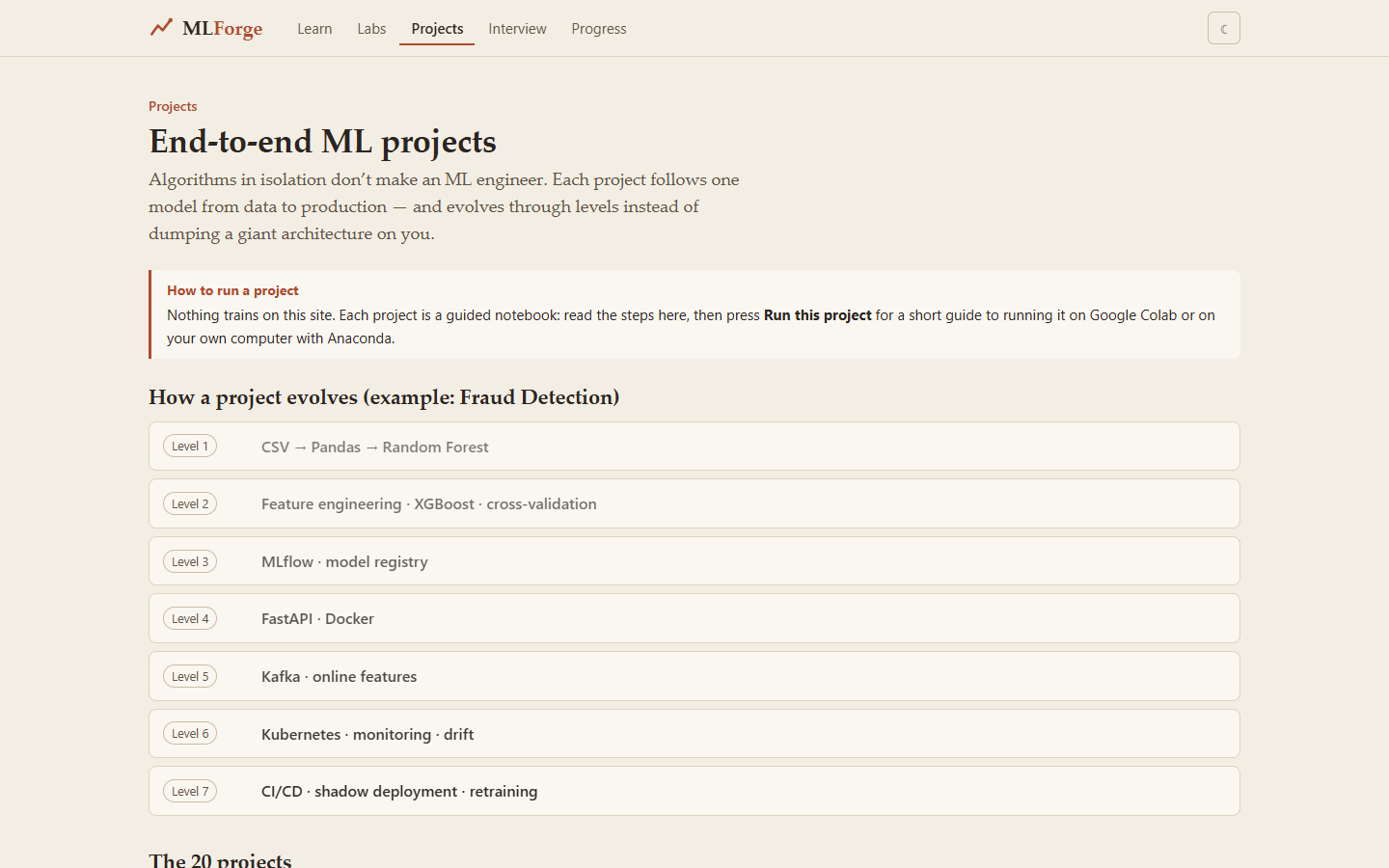
Task: Click Feature engineering · XGBoost · cross-validation text
Action: tap(429, 503)
